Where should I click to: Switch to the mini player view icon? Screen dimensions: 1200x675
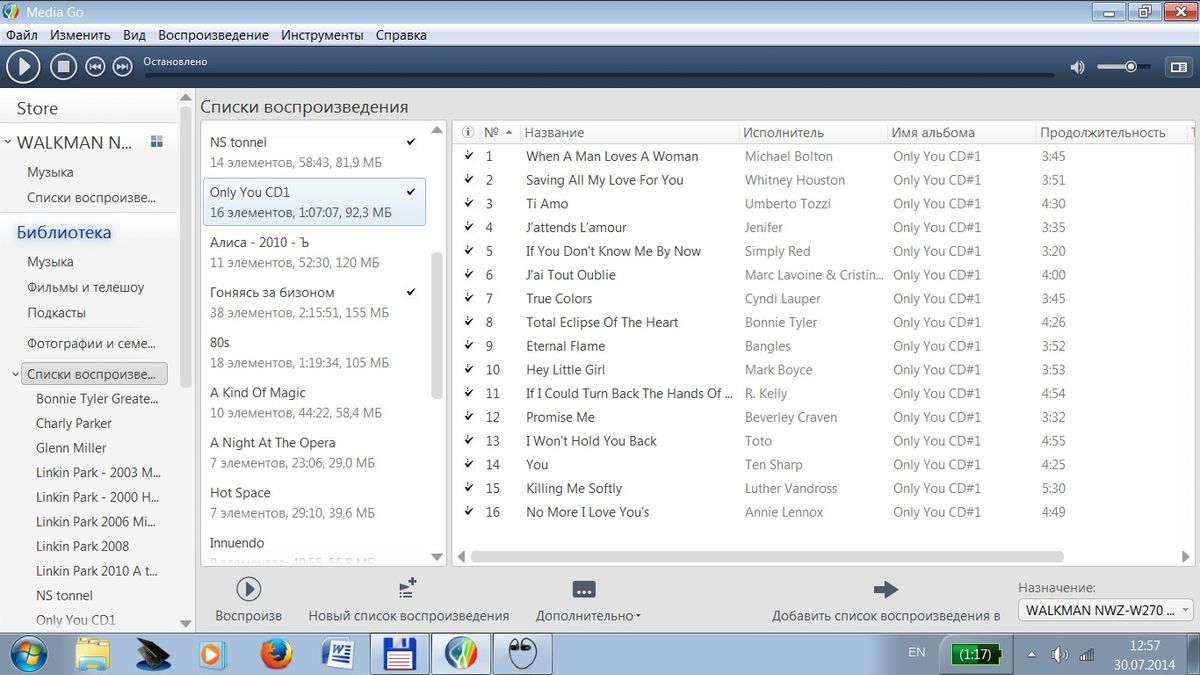(x=1177, y=67)
